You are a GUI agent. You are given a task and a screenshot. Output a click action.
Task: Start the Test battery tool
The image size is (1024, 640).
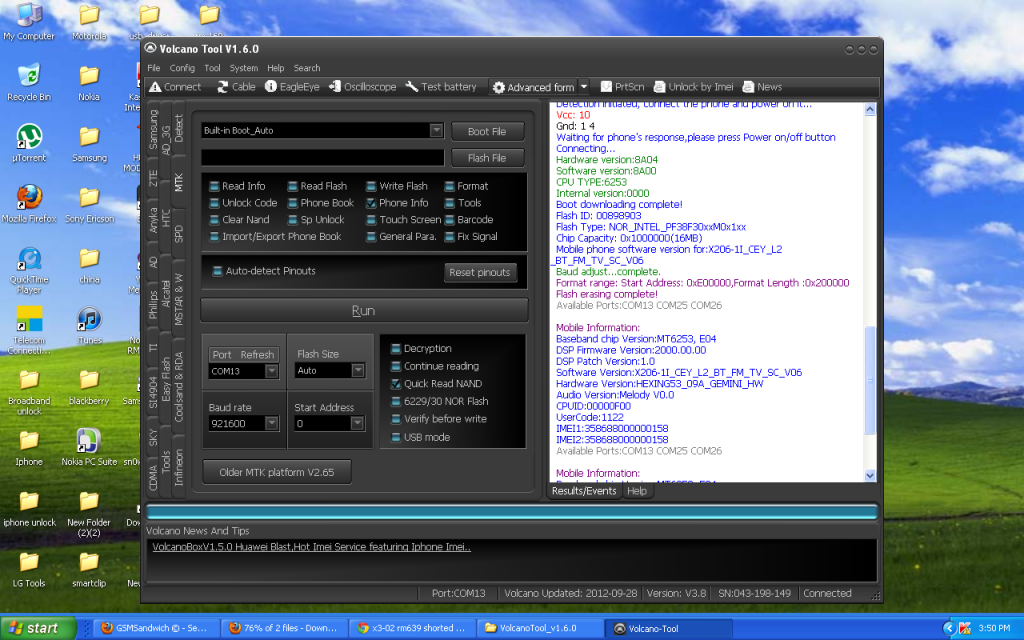441,87
